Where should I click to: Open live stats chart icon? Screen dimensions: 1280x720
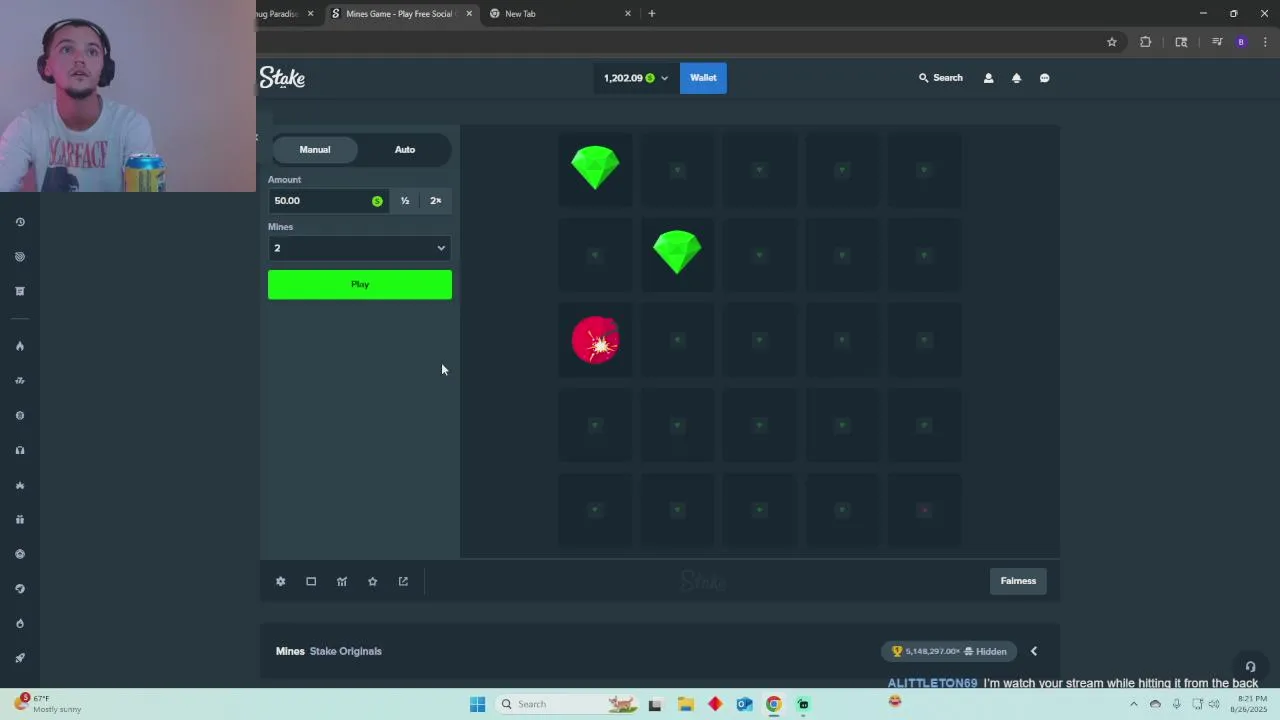342,581
